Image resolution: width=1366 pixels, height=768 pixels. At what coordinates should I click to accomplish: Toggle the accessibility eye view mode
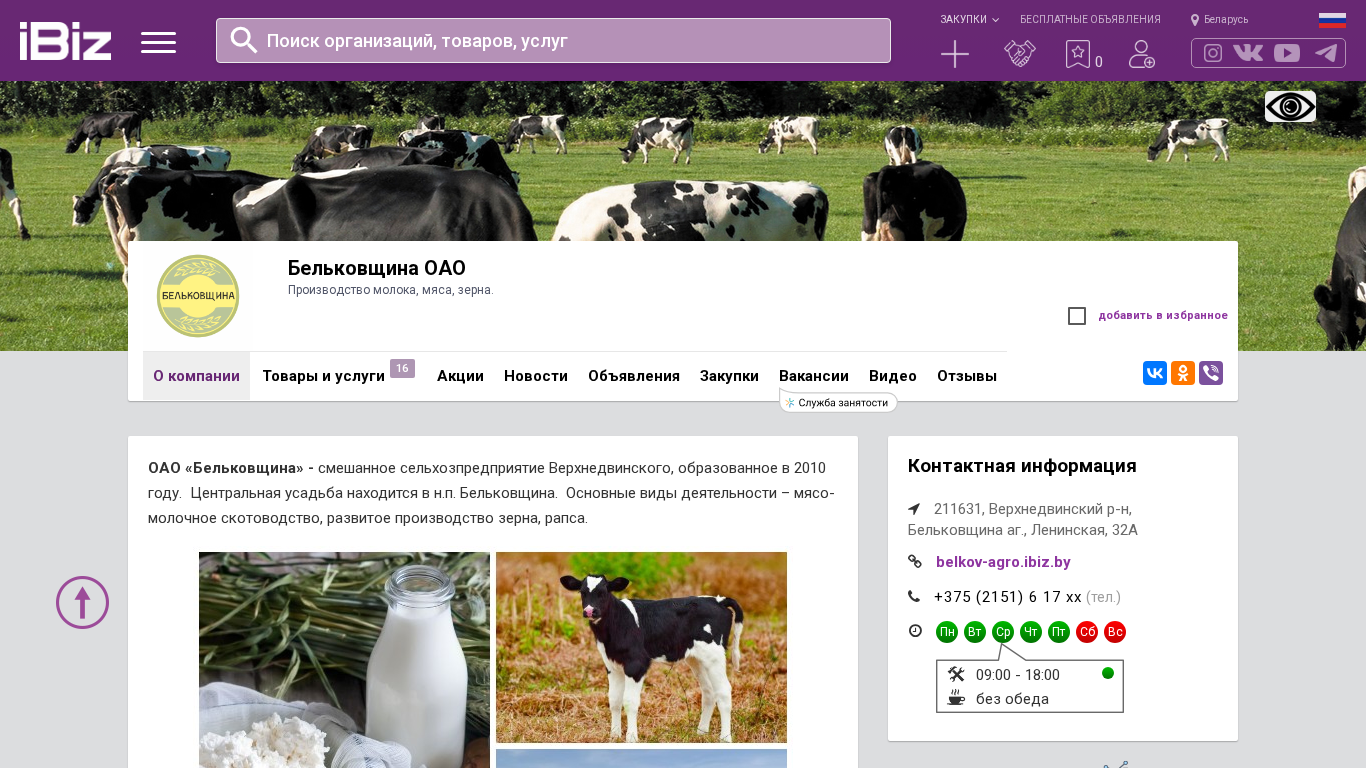point(1290,106)
